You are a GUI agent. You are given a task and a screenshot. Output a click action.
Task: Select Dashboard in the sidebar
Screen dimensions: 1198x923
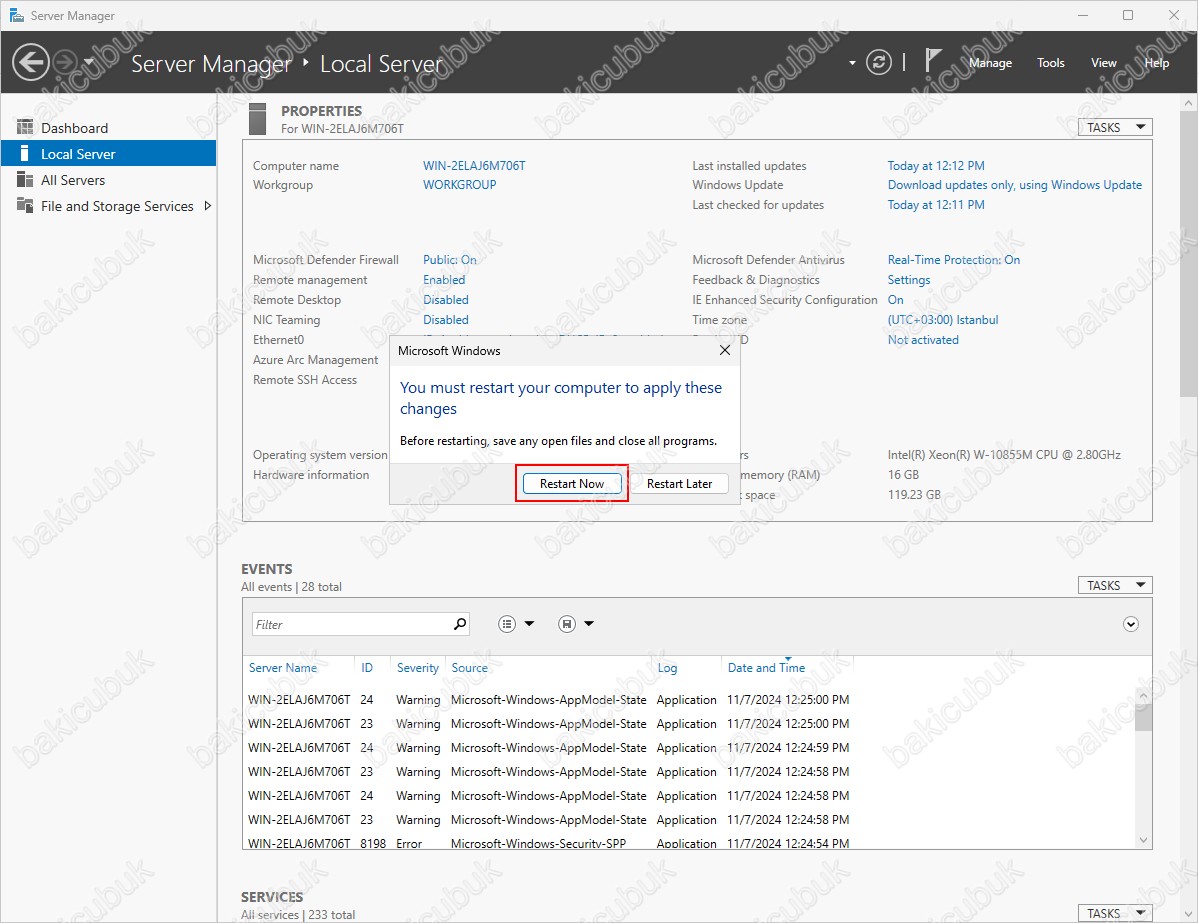click(108, 128)
